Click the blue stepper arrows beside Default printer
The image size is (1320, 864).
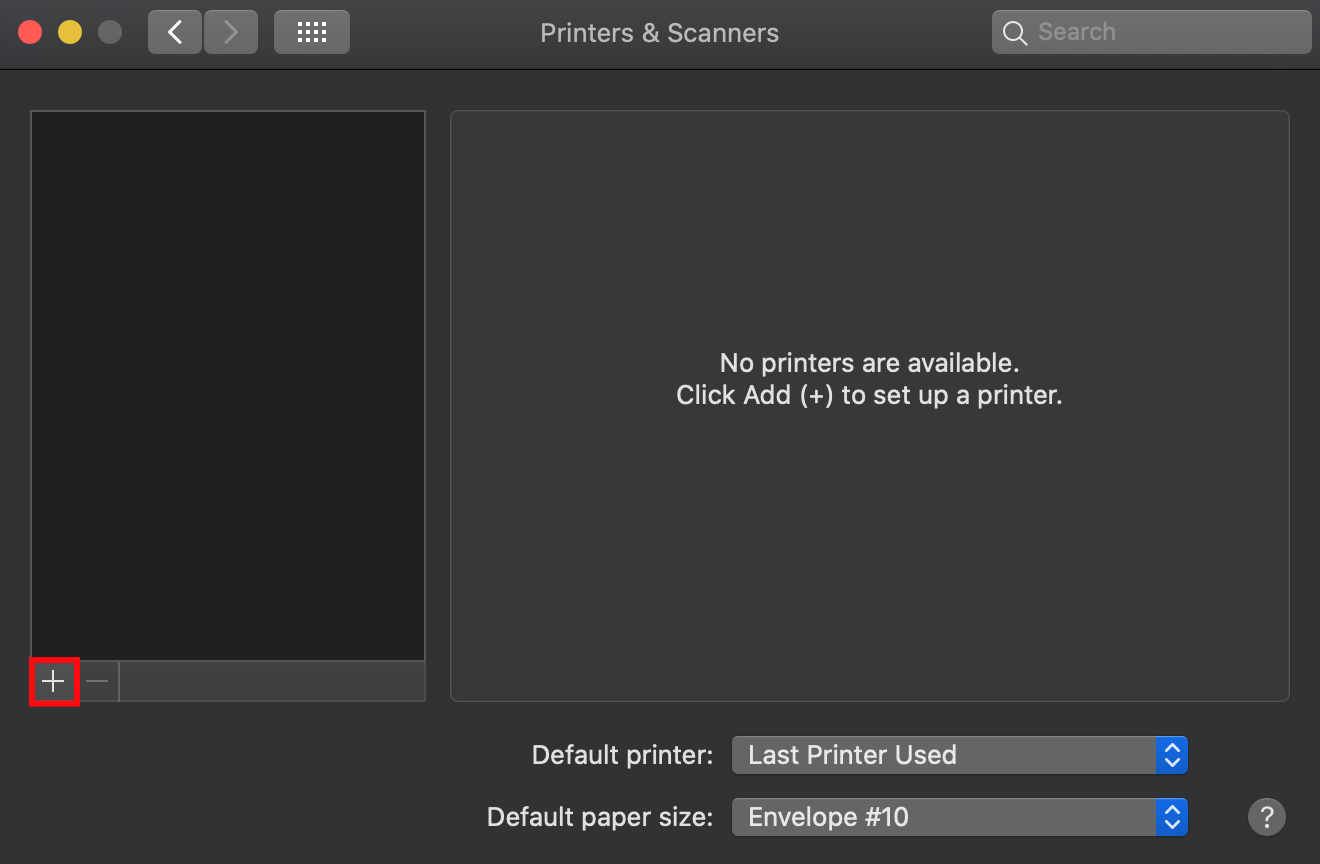pyautogui.click(x=1171, y=755)
